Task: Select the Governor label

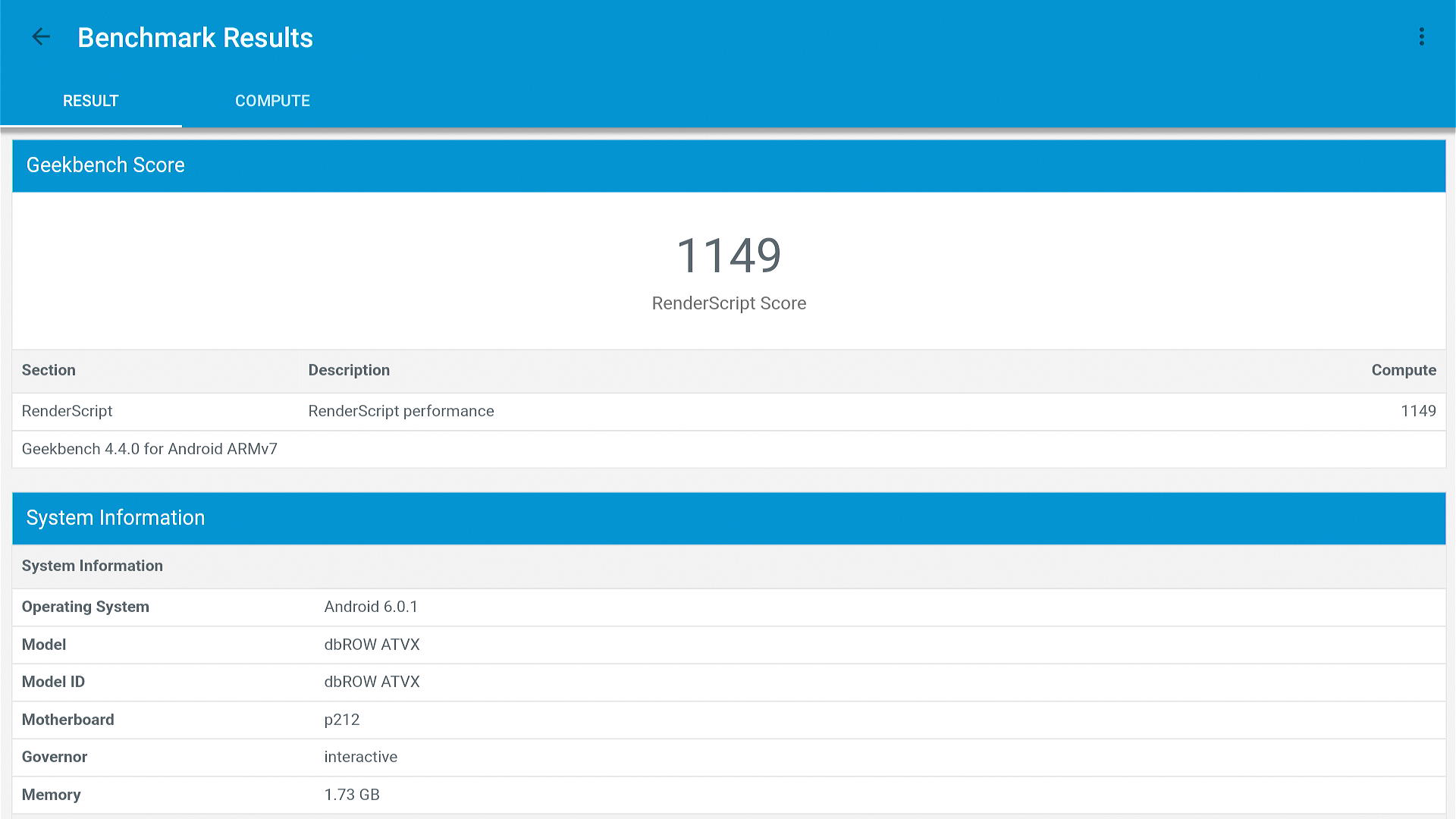Action: (x=54, y=757)
